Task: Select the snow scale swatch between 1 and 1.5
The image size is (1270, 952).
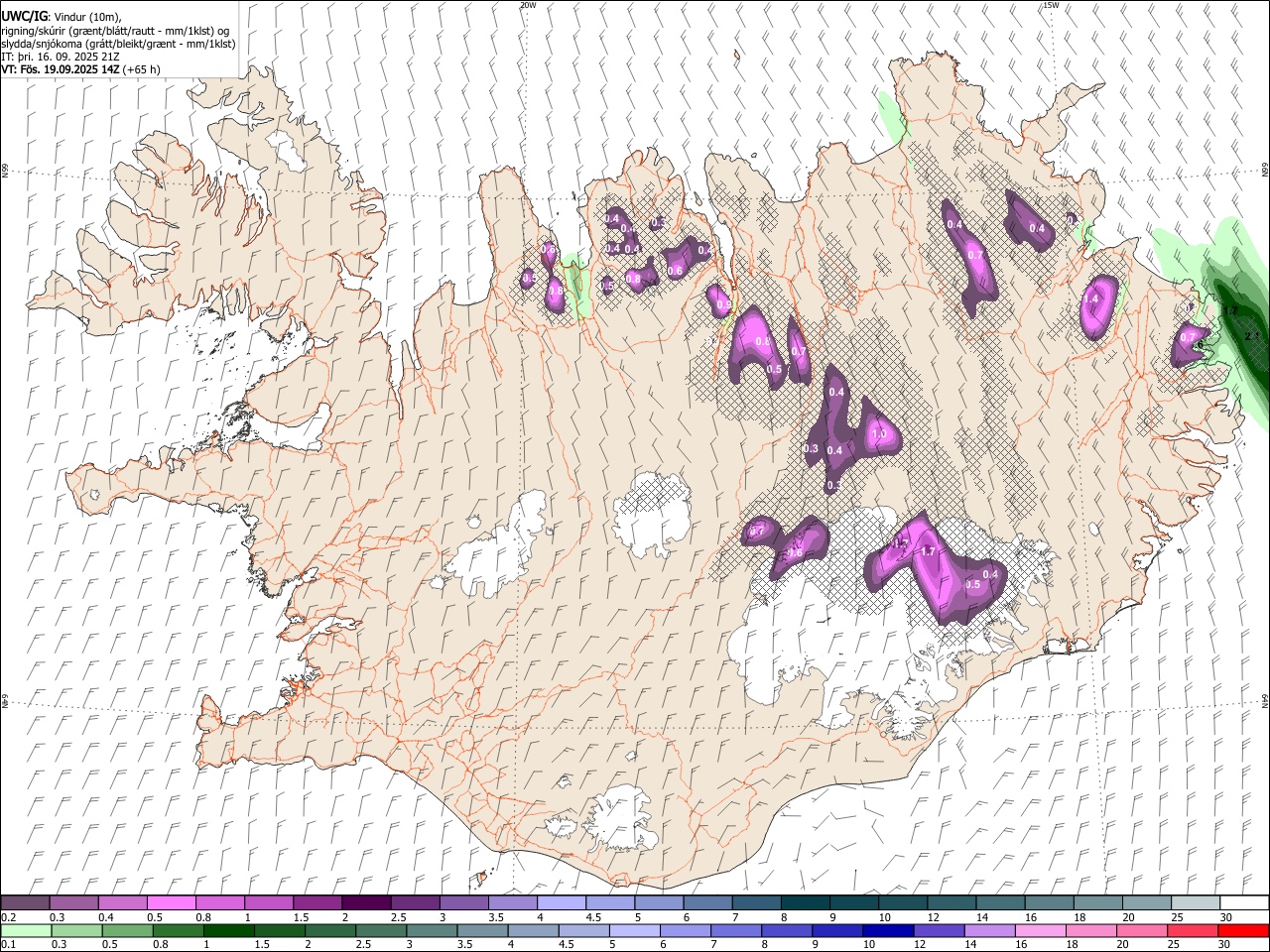Action: pyautogui.click(x=269, y=902)
